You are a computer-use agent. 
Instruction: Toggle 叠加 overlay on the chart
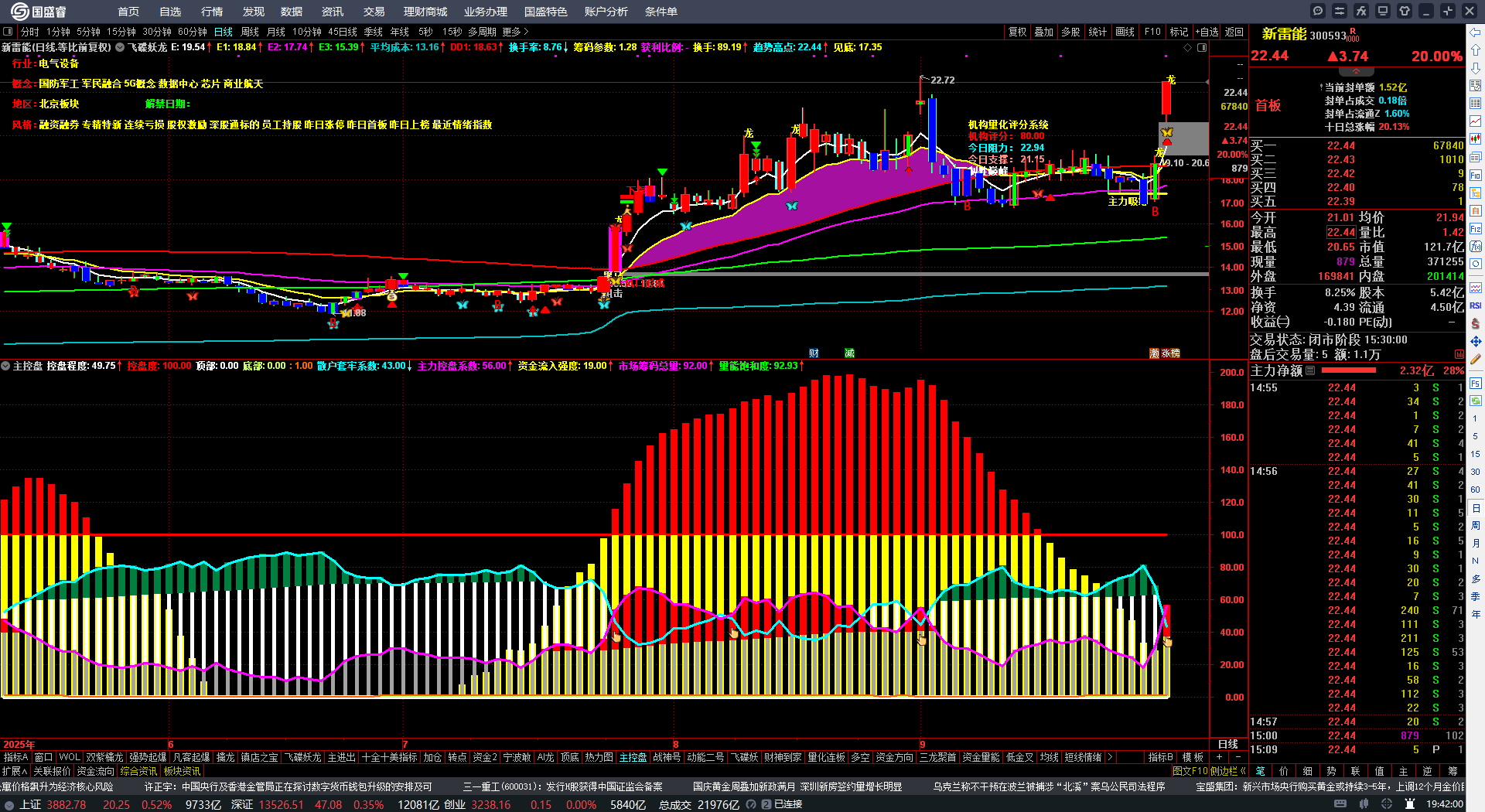1044,32
